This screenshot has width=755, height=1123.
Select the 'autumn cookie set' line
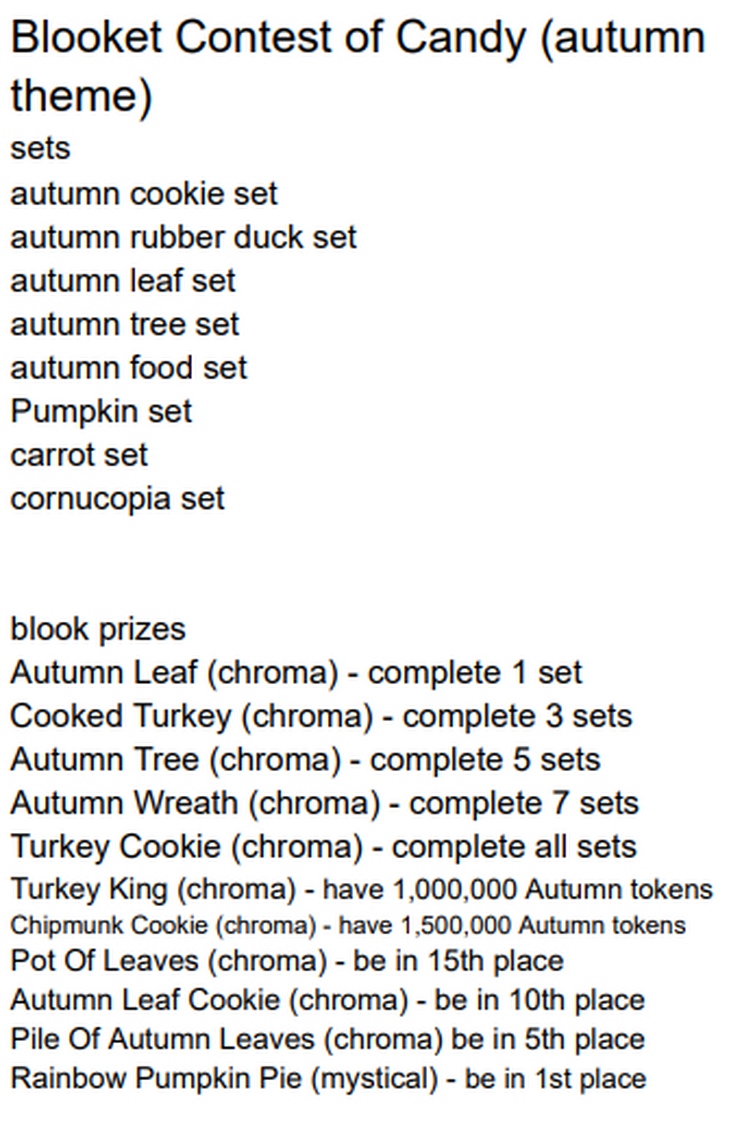click(x=144, y=194)
